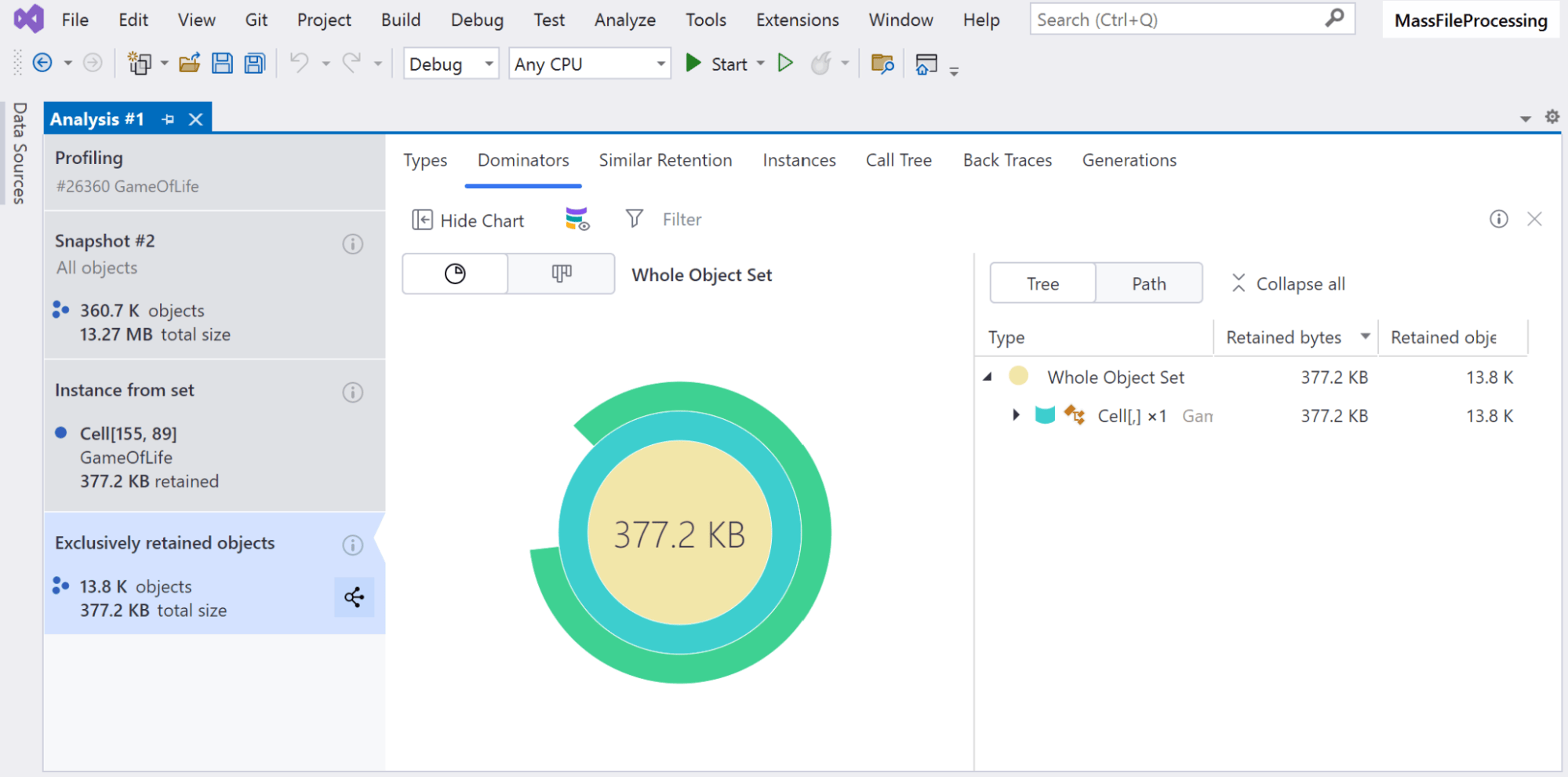Viewport: 1568px width, 777px height.
Task: Click Collapse all button
Action: coord(1288,283)
